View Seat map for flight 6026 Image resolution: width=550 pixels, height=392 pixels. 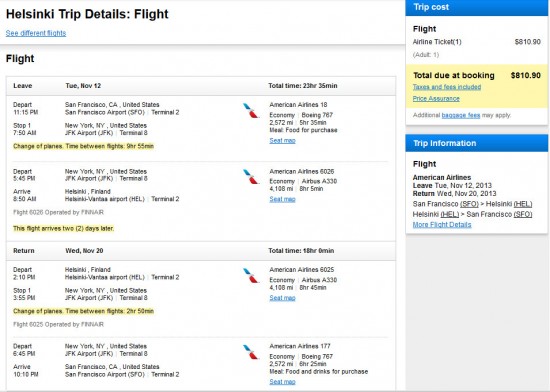[282, 199]
